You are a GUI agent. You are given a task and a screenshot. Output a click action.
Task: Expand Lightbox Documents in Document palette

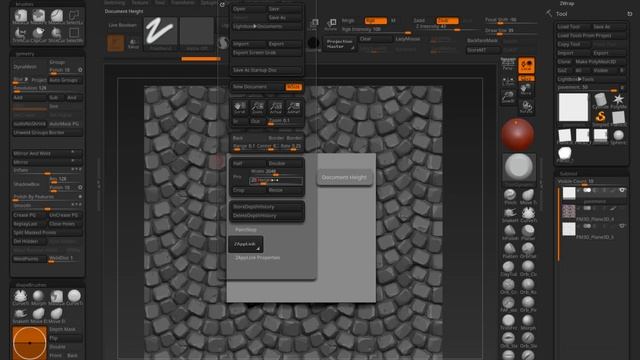(267, 26)
